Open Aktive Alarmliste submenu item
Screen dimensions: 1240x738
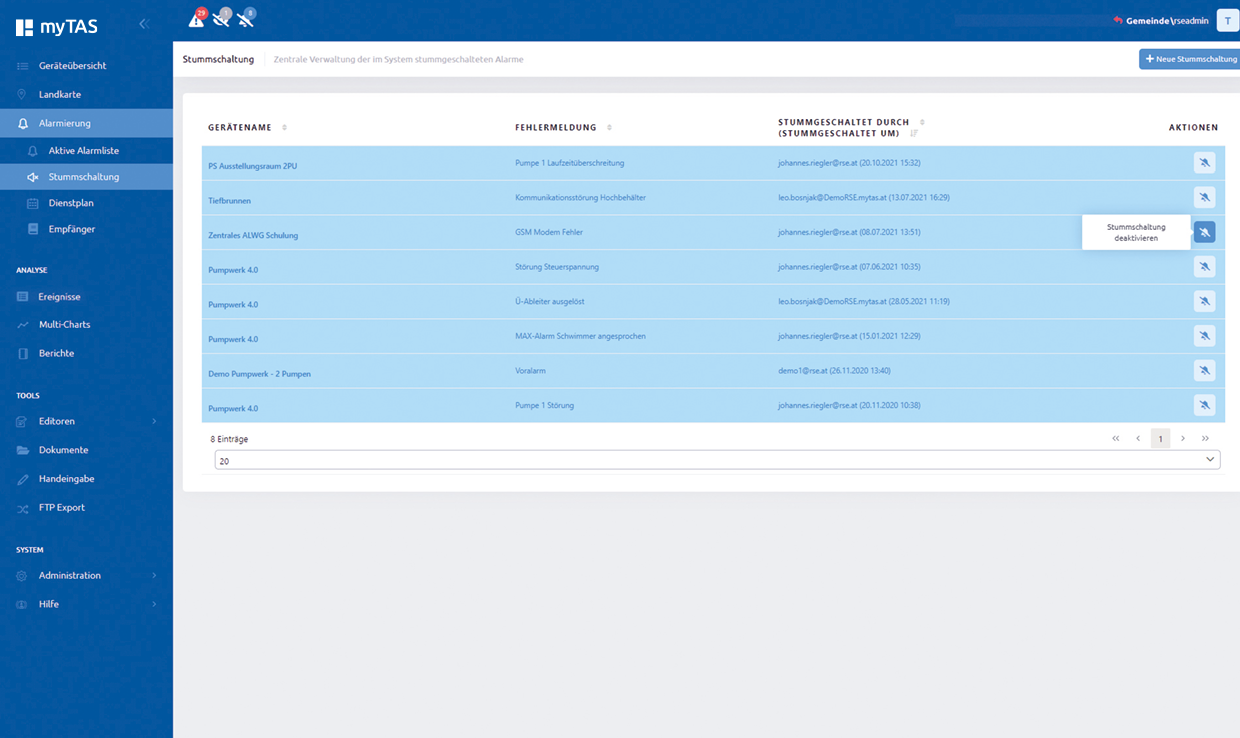86,150
